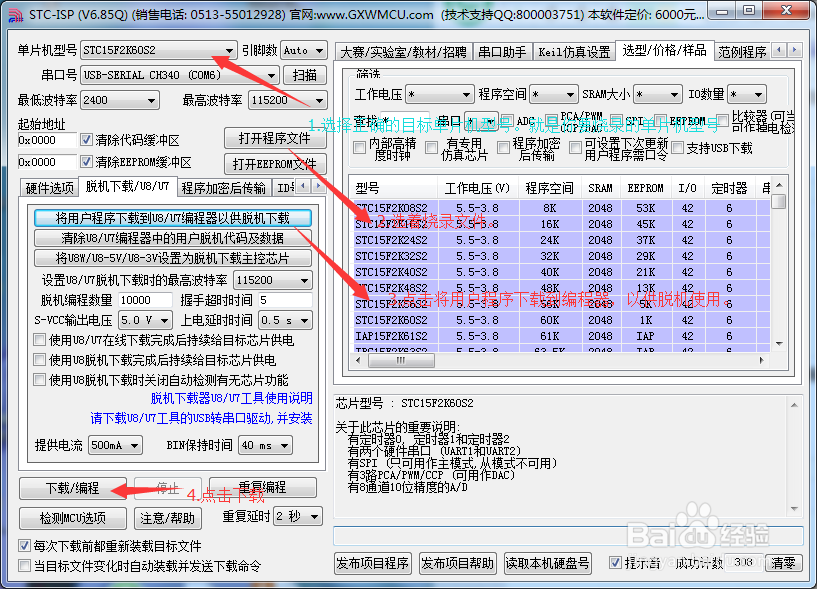Check 有专用仿真芯片 filter box

coord(431,148)
